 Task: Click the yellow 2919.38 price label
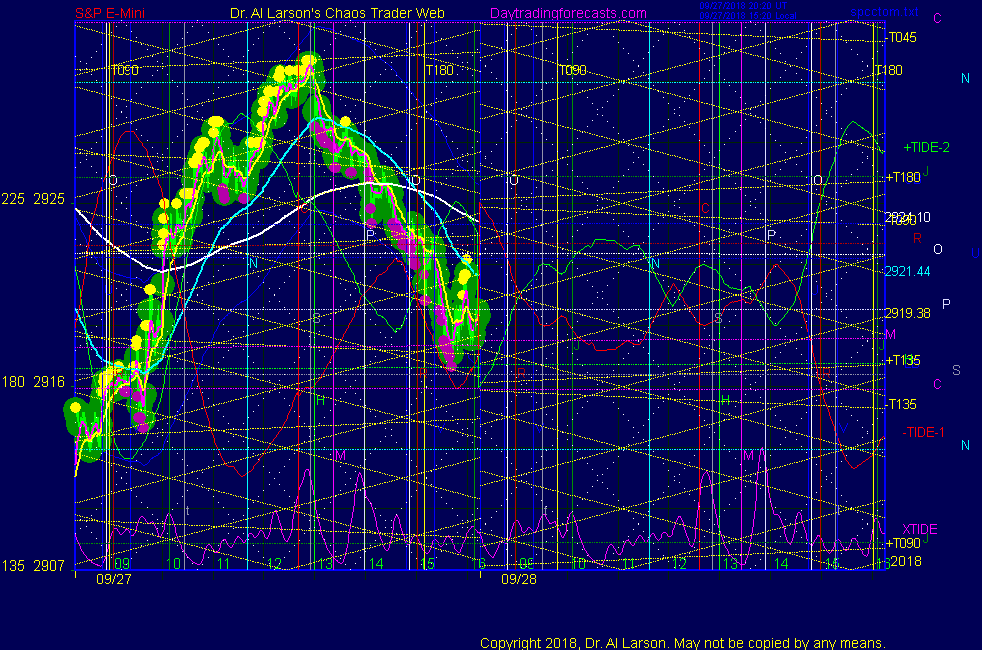pos(907,313)
